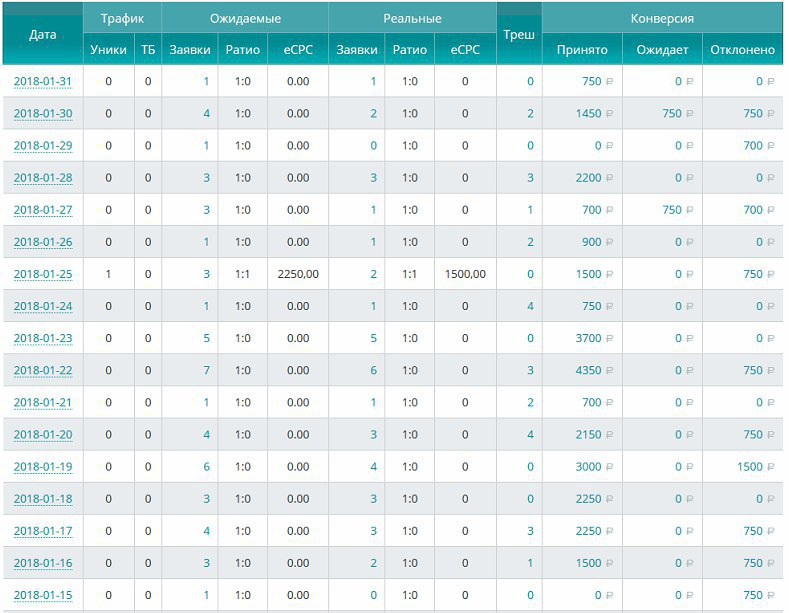This screenshot has height=613, width=789.
Task: Open the 2018-01-15 date link
Action: click(43, 595)
